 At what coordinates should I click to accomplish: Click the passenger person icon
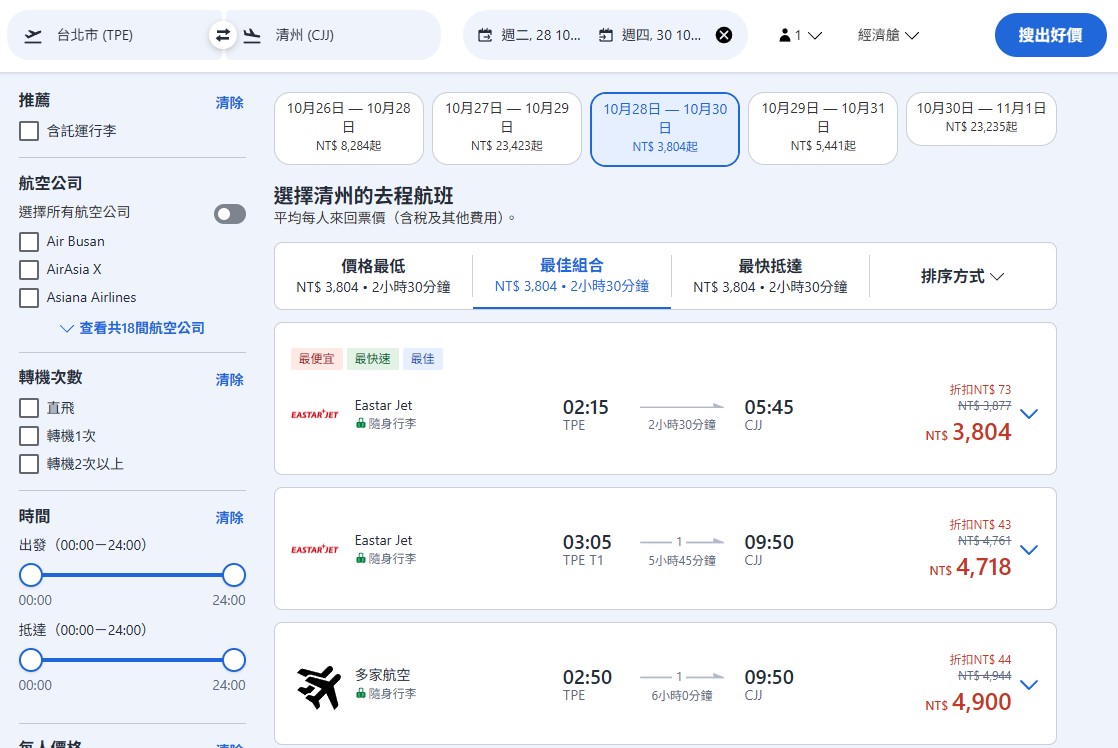[788, 34]
